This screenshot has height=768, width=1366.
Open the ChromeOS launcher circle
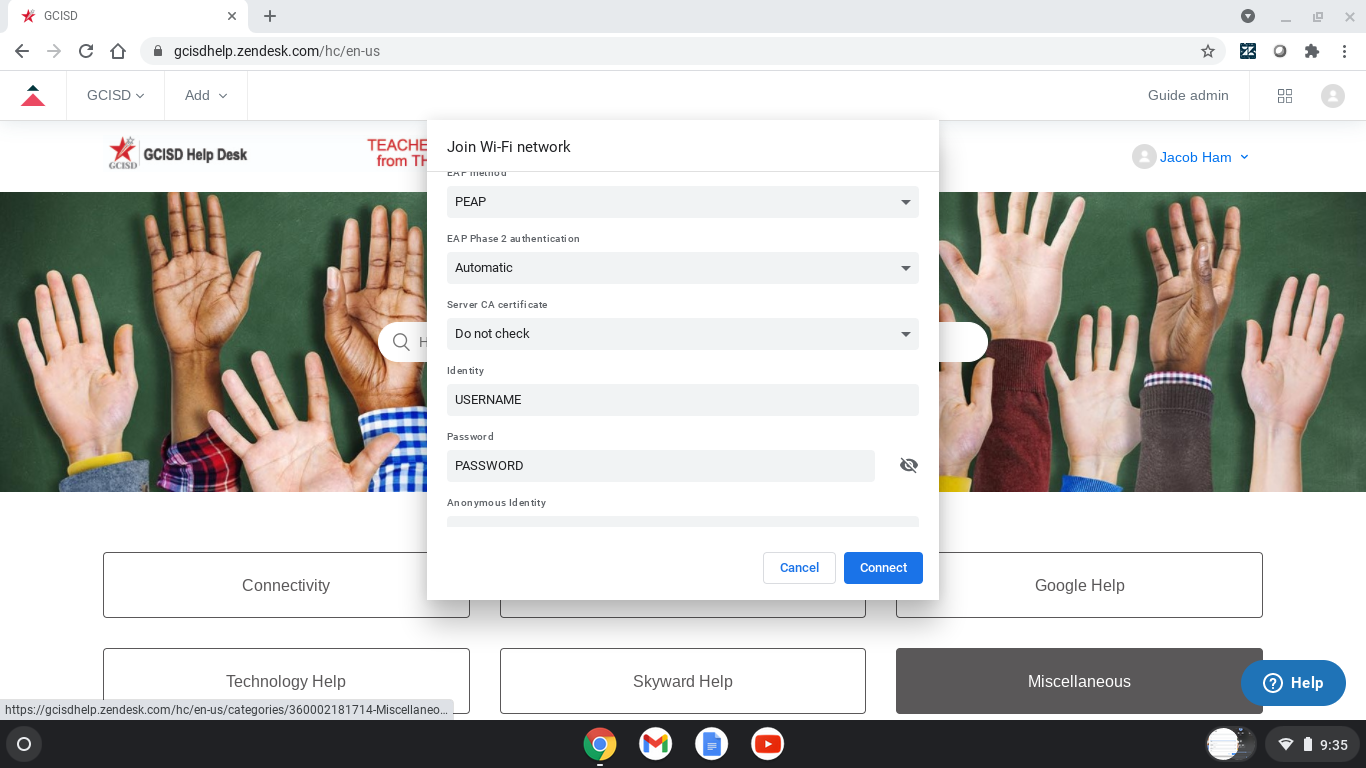[x=24, y=744]
